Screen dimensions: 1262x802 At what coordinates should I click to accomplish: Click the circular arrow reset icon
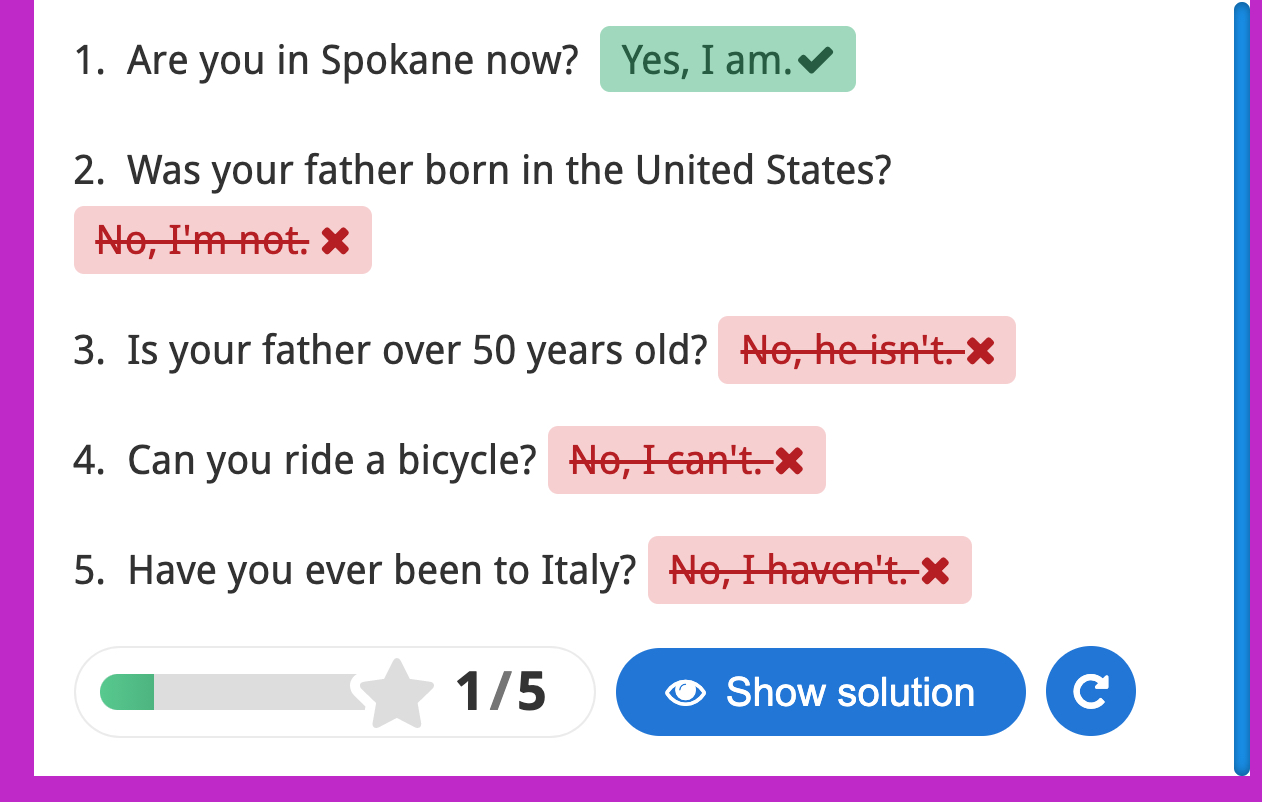coord(1090,692)
